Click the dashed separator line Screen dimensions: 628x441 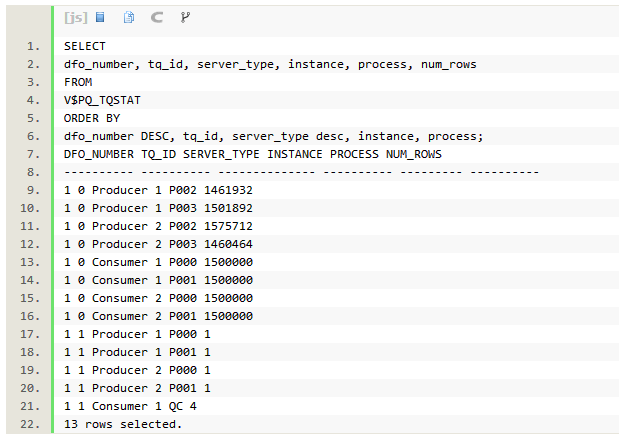[x=301, y=173]
